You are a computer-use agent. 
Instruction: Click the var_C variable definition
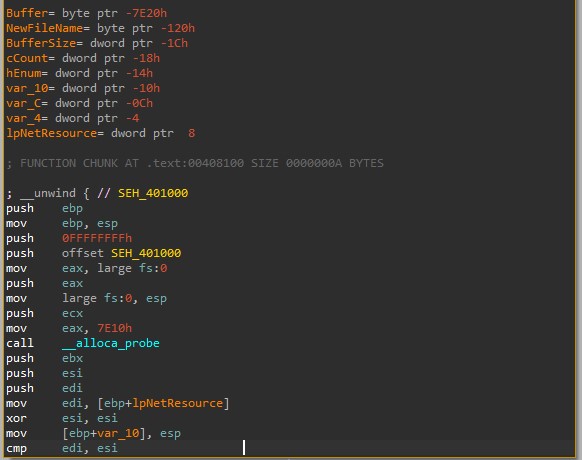click(79, 103)
